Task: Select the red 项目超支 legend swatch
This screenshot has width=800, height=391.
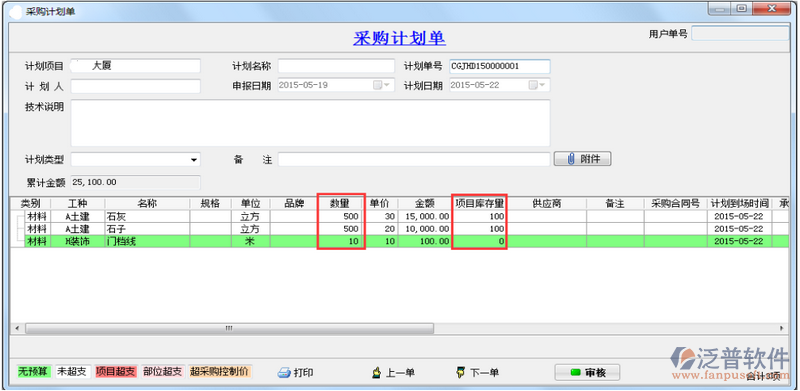Action: [115, 372]
